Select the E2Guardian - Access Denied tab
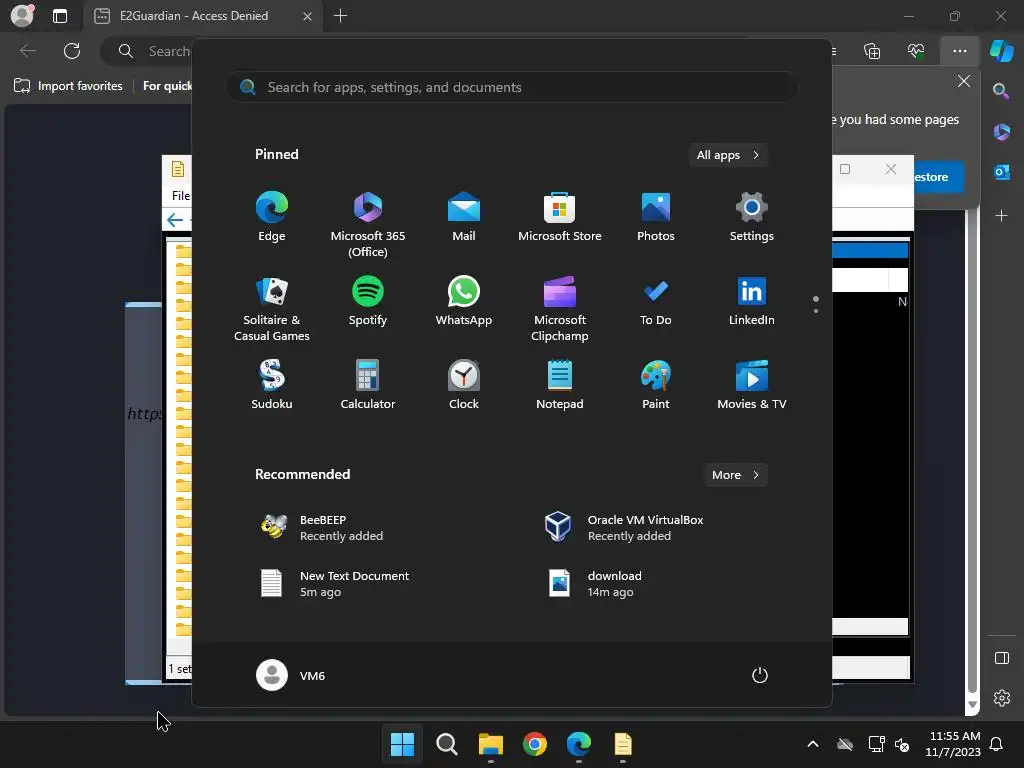1024x768 pixels. (x=202, y=16)
